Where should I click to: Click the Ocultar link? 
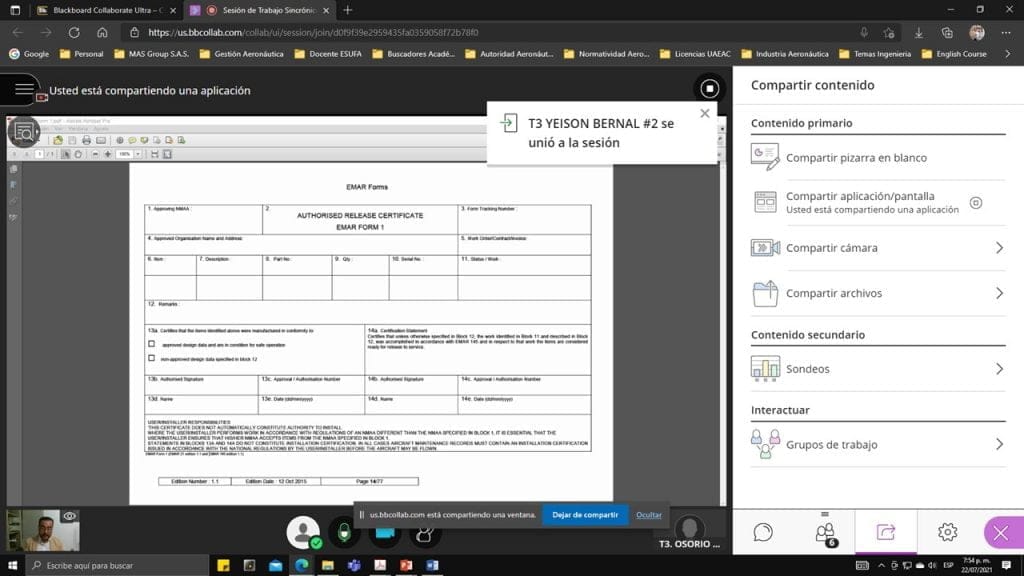click(649, 514)
